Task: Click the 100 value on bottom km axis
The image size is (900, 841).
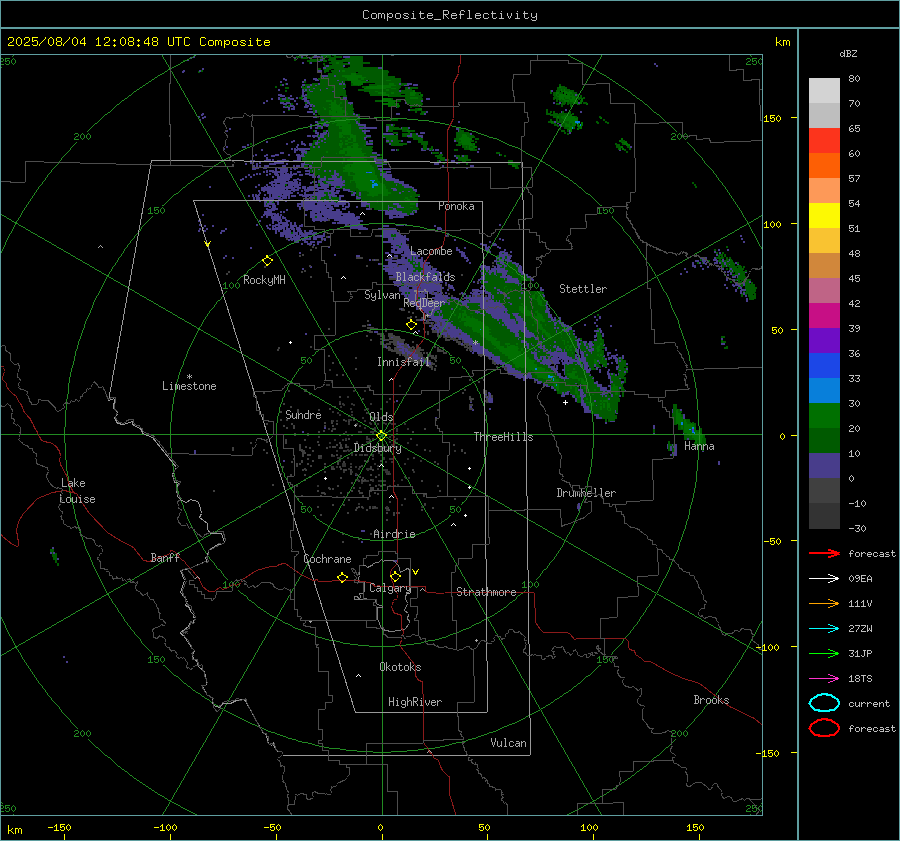Action: tap(589, 827)
